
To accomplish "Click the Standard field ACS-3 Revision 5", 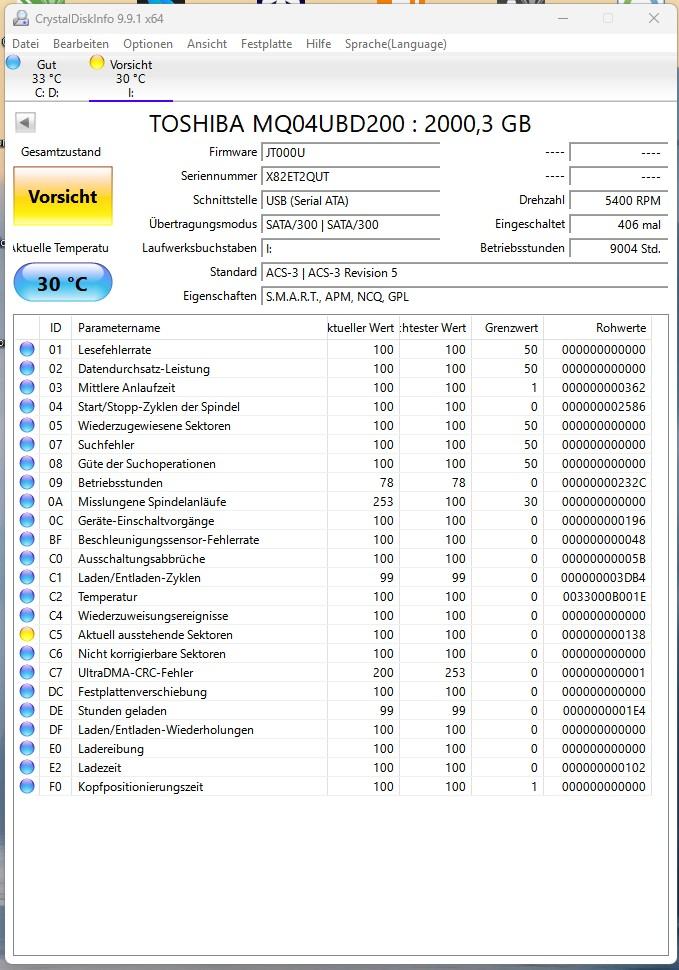I will (464, 273).
